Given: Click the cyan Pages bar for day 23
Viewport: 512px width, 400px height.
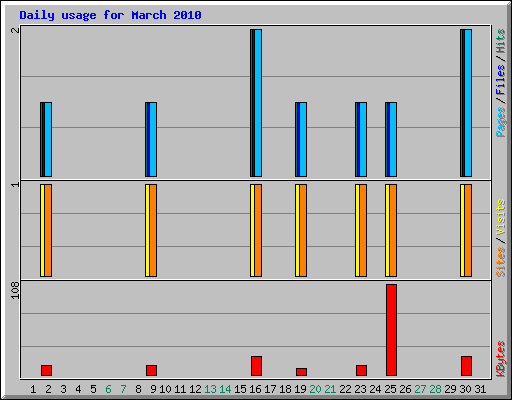Looking at the screenshot, I should tap(363, 139).
